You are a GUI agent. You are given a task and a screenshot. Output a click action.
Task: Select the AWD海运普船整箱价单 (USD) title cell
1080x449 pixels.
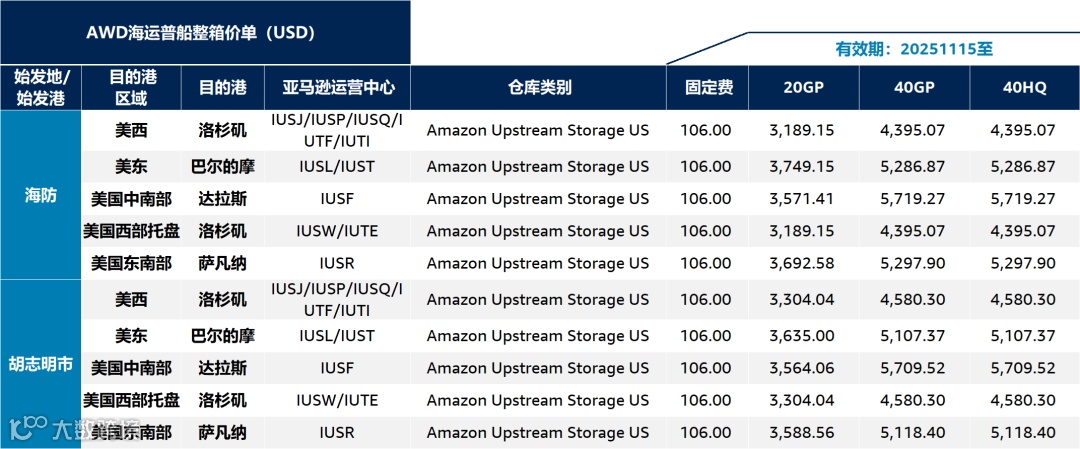pos(205,33)
